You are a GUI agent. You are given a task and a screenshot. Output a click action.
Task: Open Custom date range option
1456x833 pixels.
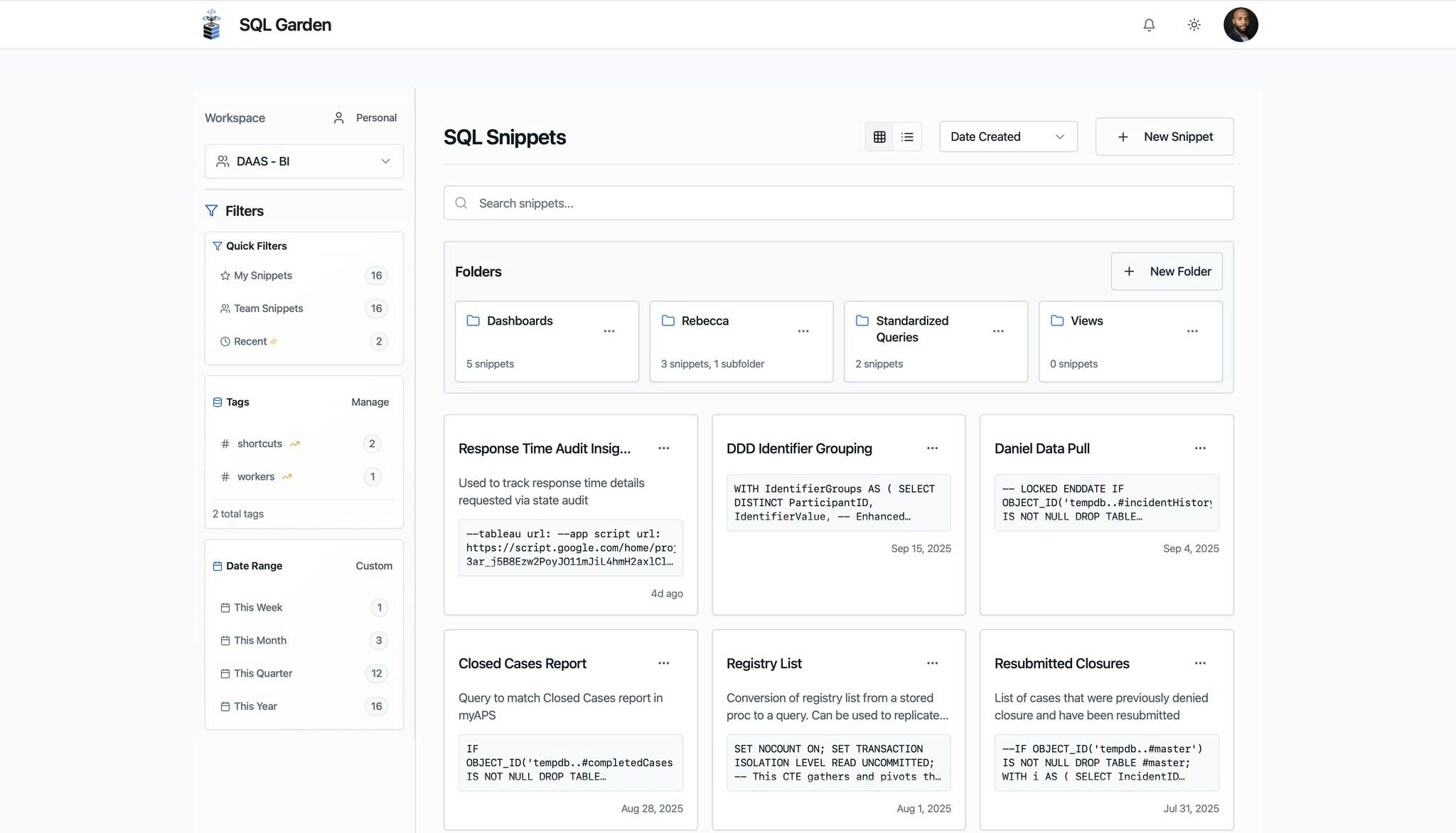pos(373,566)
